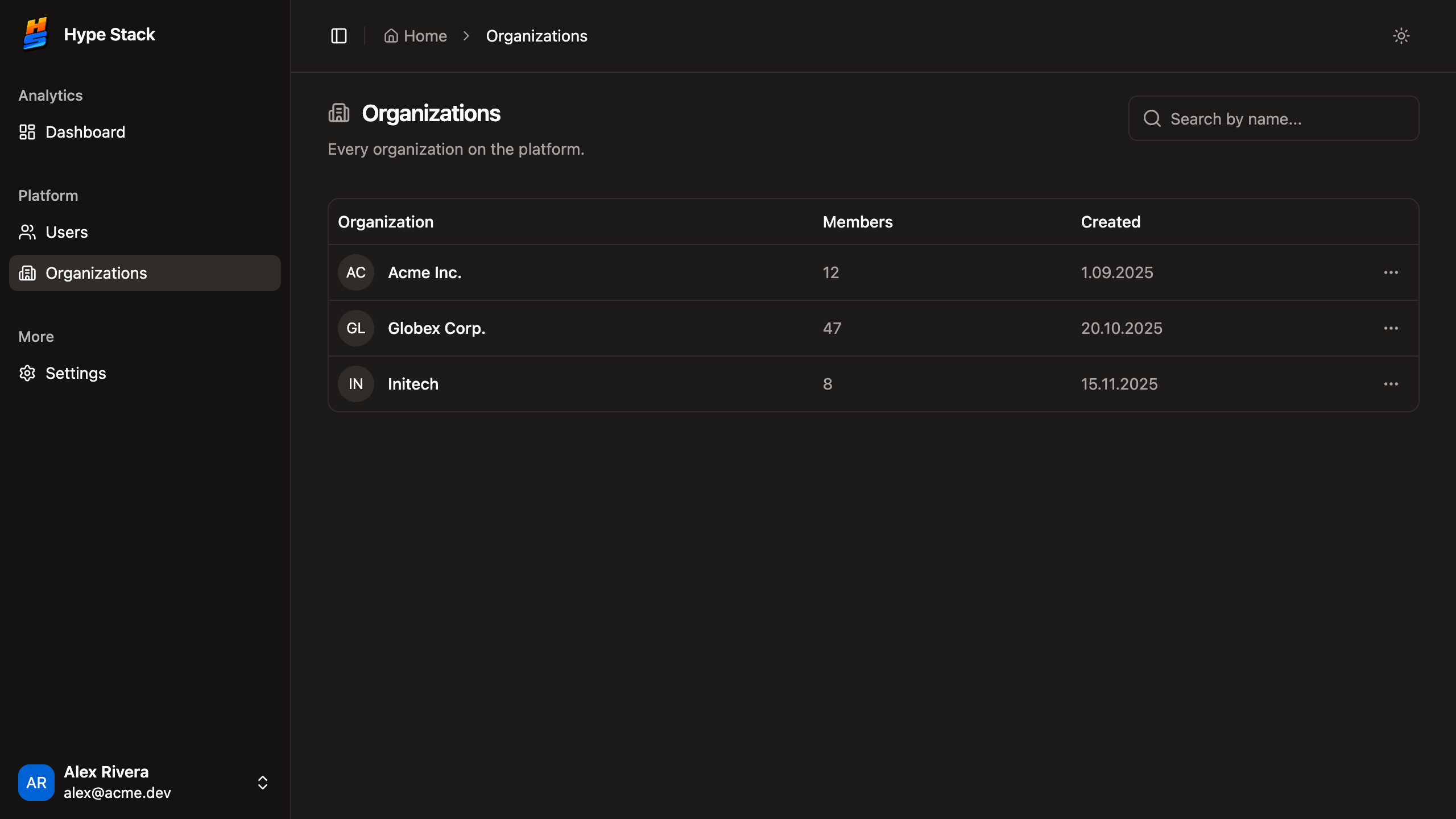Open Settings from the sidebar
Screen dimensions: 1456x819
145,373
